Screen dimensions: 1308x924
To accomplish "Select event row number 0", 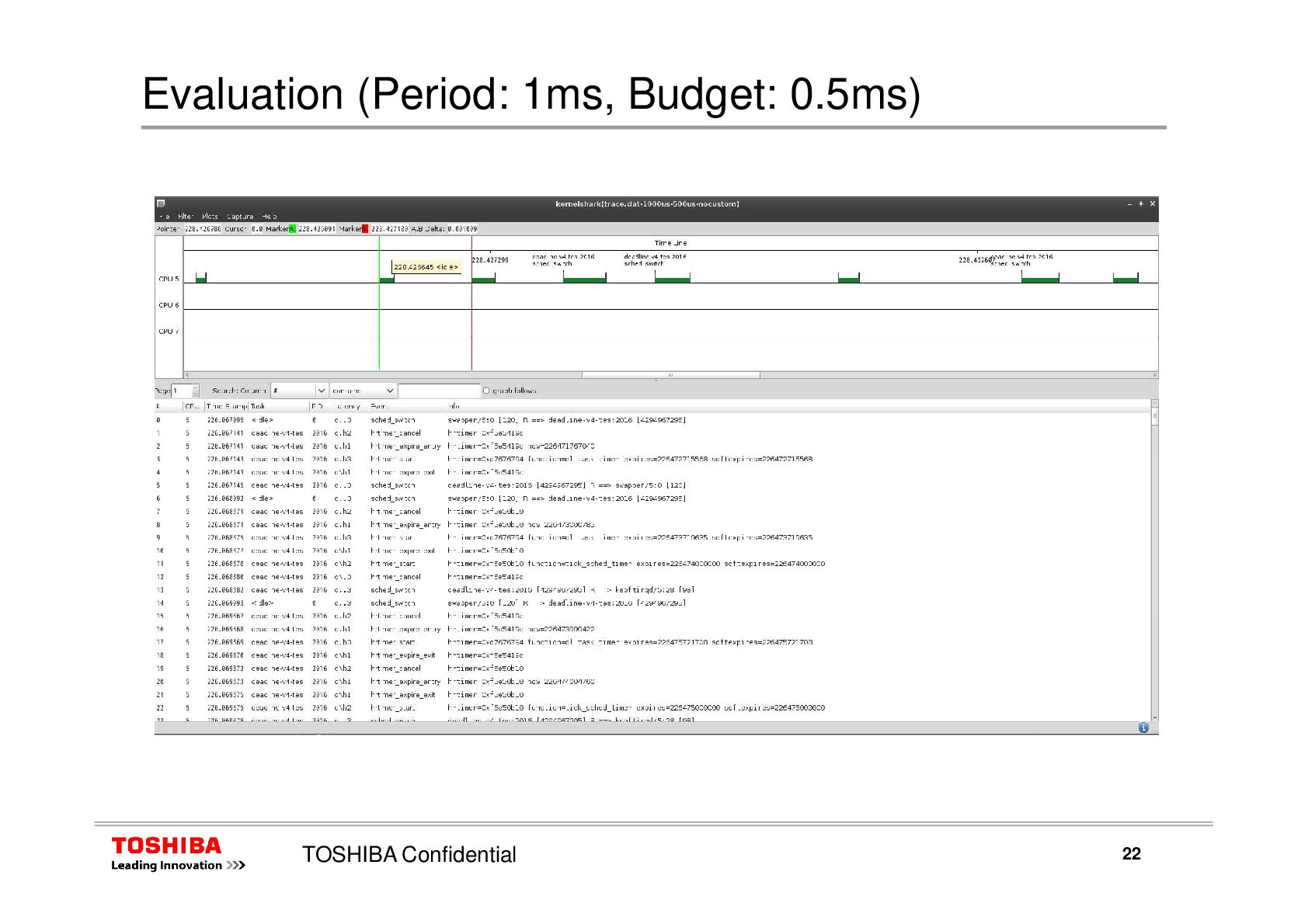I will pyautogui.click(x=652, y=420).
